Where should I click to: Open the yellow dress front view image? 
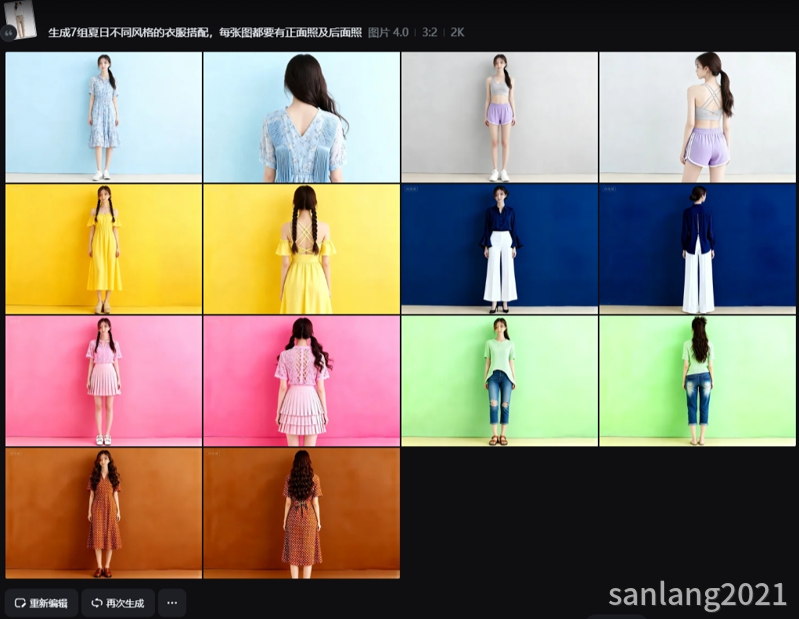pos(103,249)
